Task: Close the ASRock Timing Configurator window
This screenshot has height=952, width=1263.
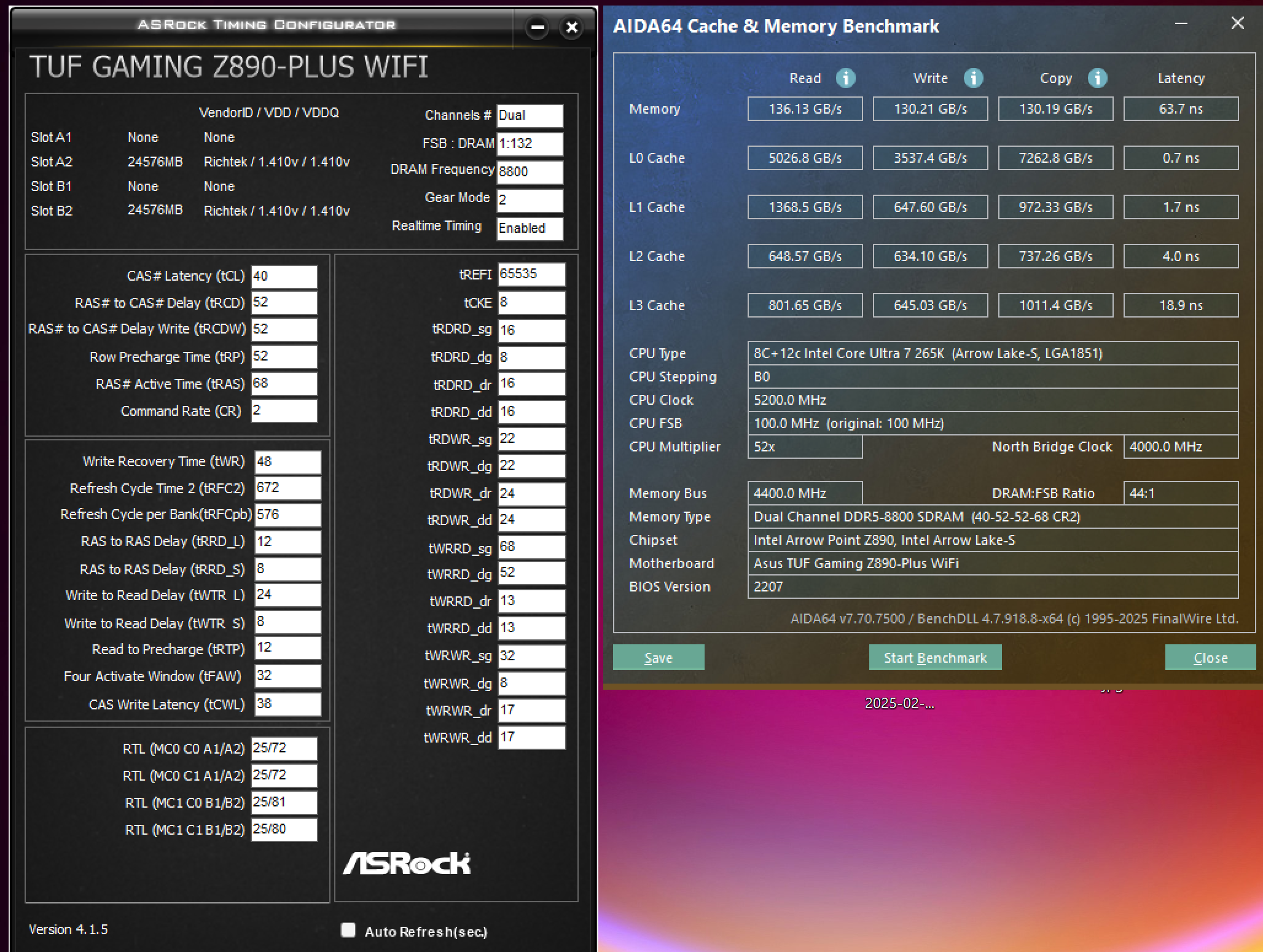Action: click(572, 28)
